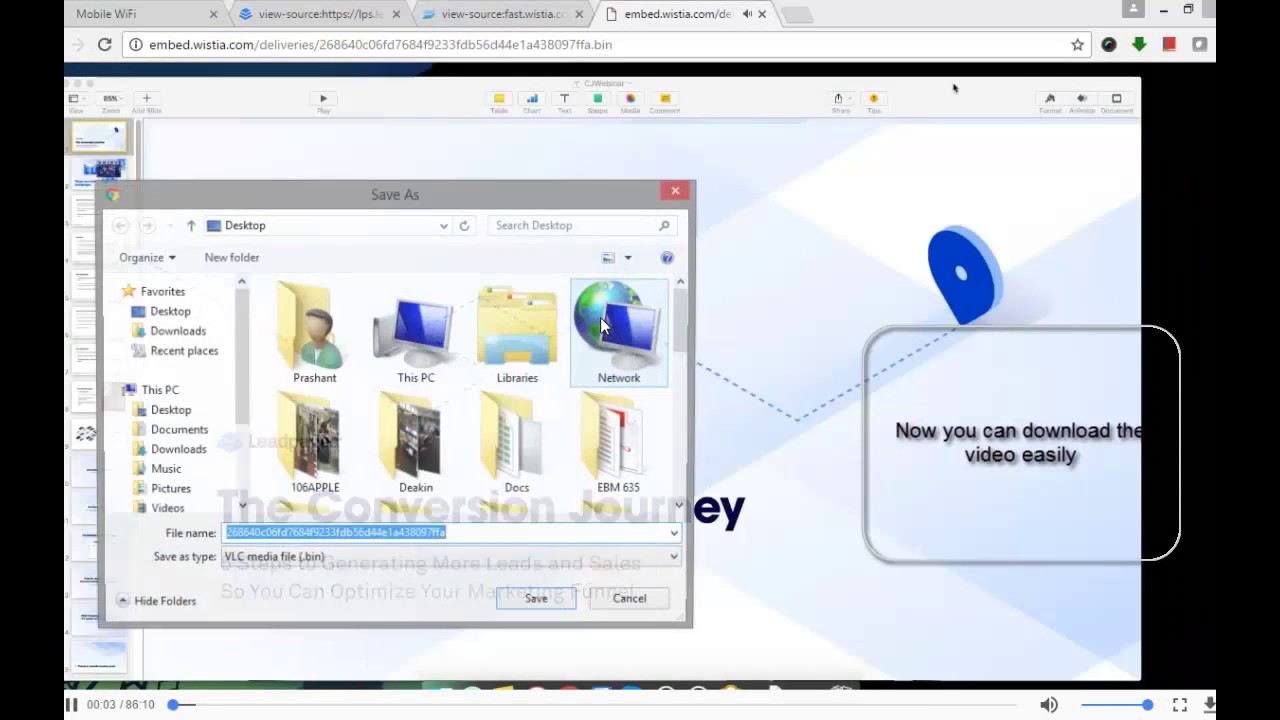This screenshot has height=720, width=1280.
Task: Click Cancel button in dialog
Action: click(x=629, y=598)
